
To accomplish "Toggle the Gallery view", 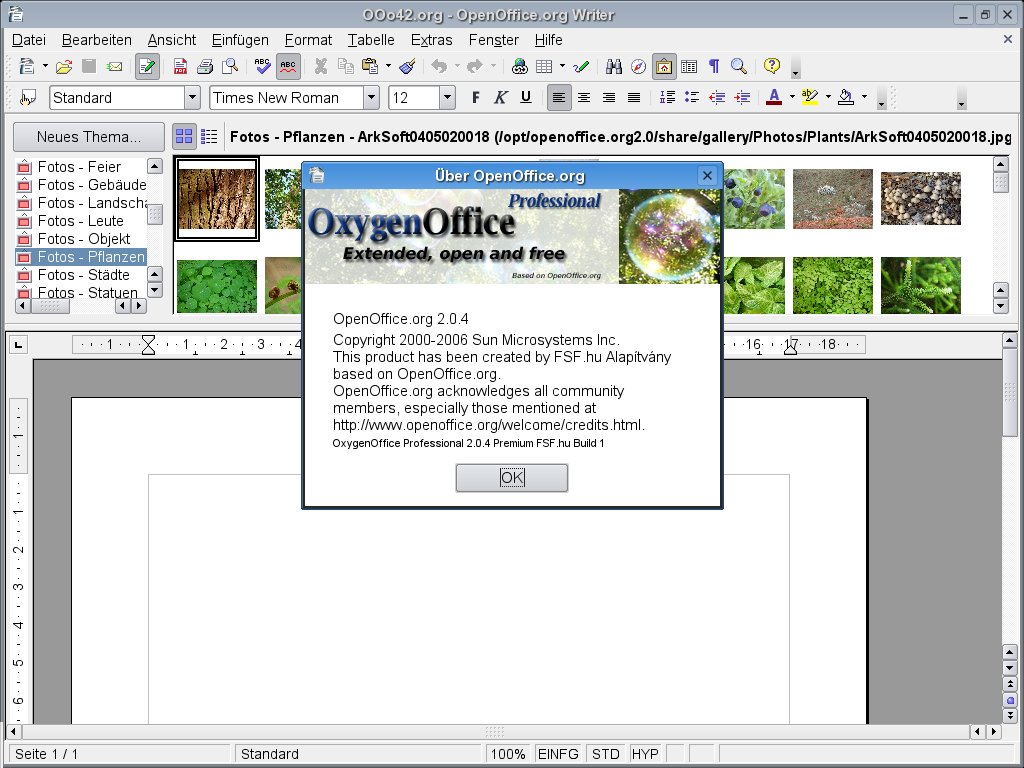I will (x=664, y=67).
